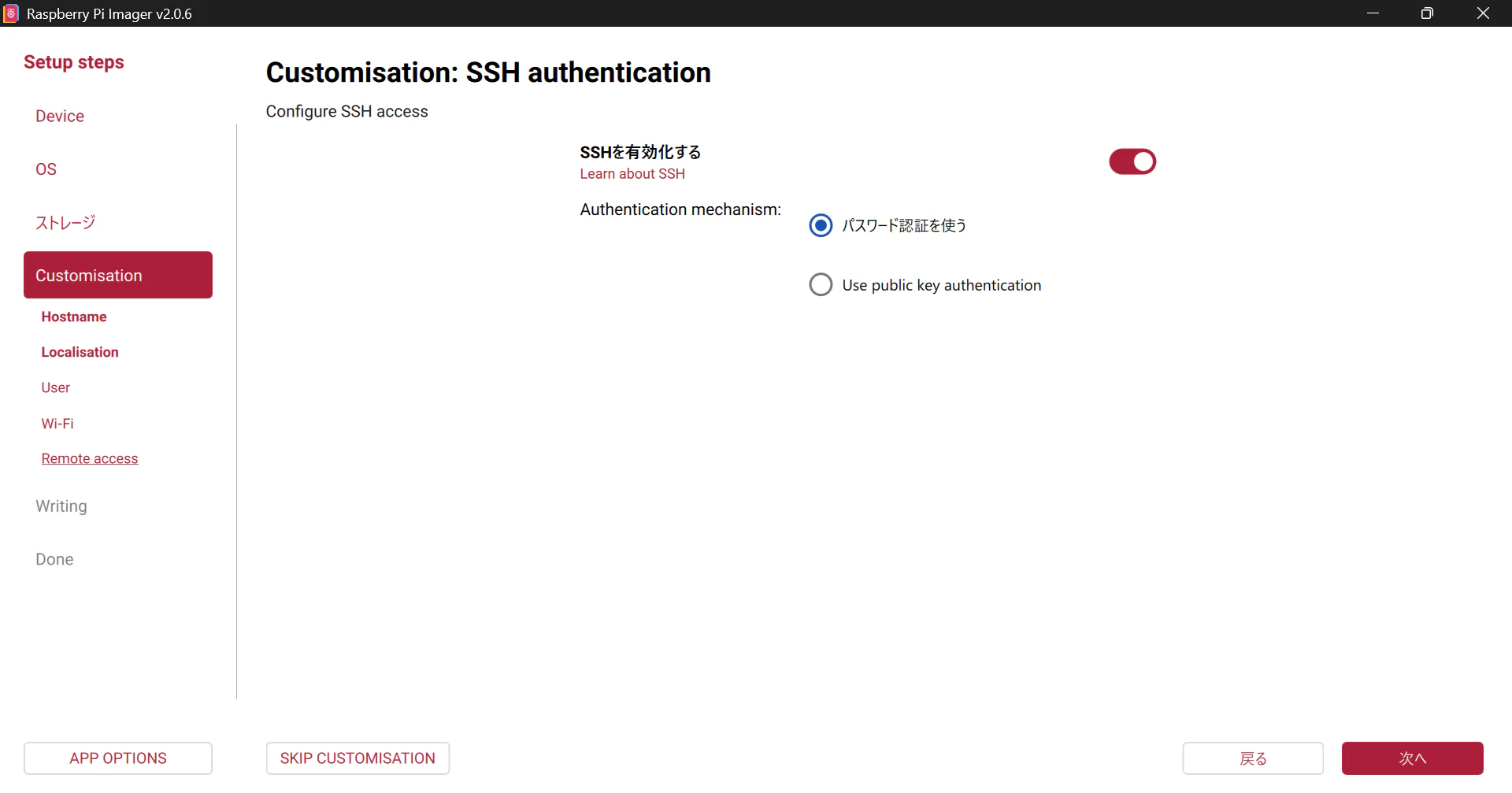Minimize the Raspberry Pi Imager window
The image size is (1512, 793).
[1373, 13]
